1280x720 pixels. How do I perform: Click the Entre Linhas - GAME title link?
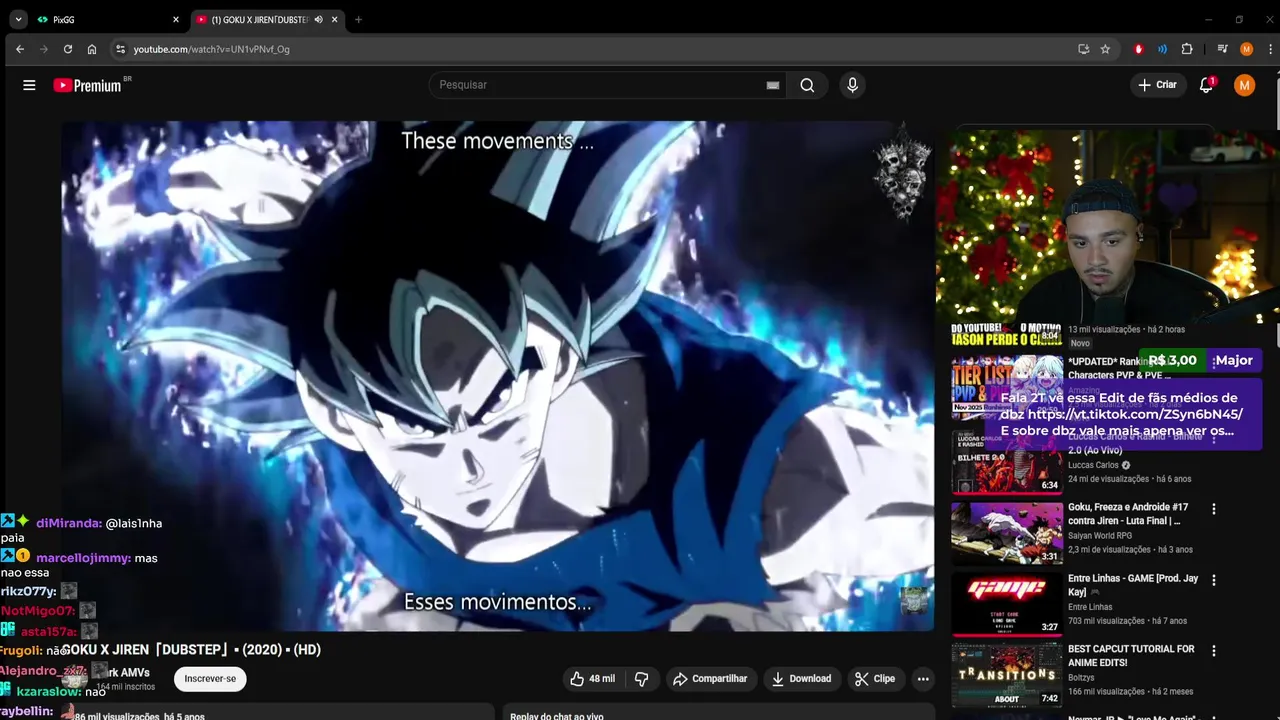(1133, 585)
